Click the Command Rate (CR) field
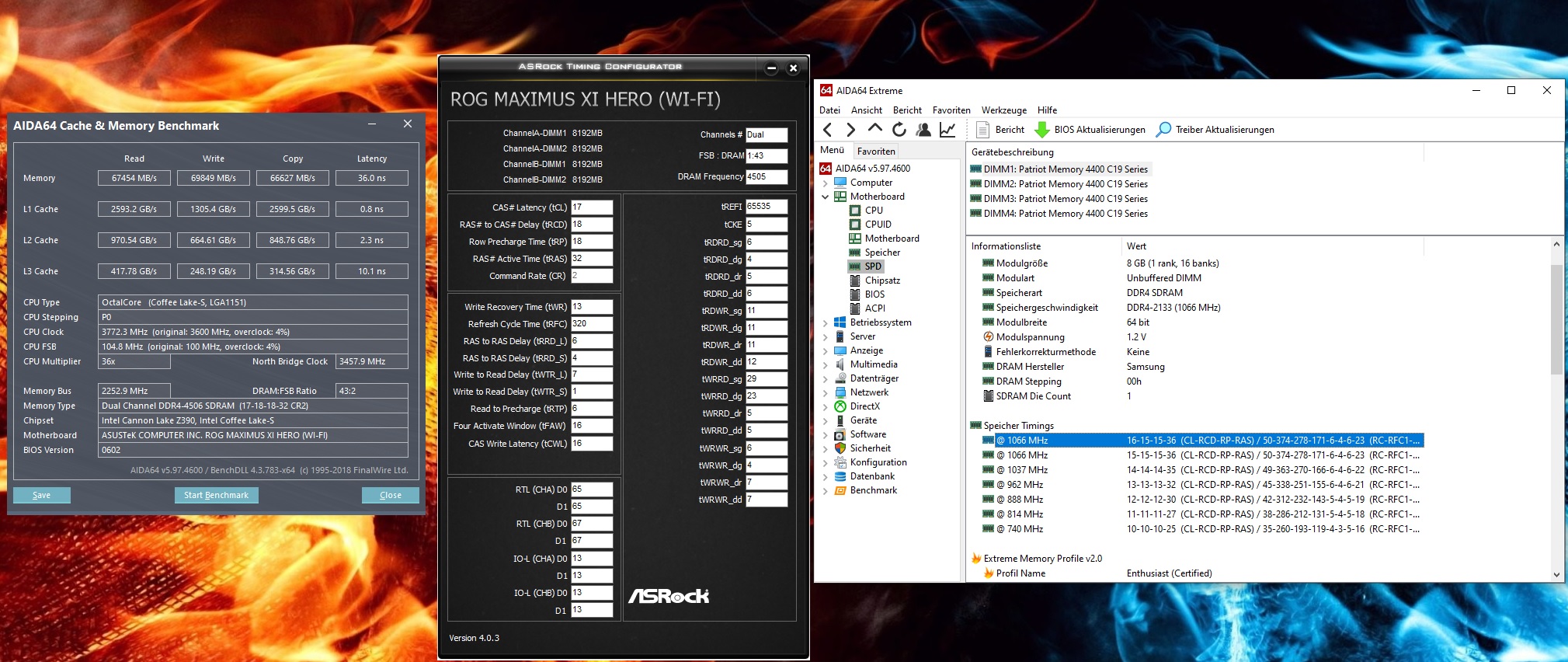The image size is (1568, 662). [592, 276]
